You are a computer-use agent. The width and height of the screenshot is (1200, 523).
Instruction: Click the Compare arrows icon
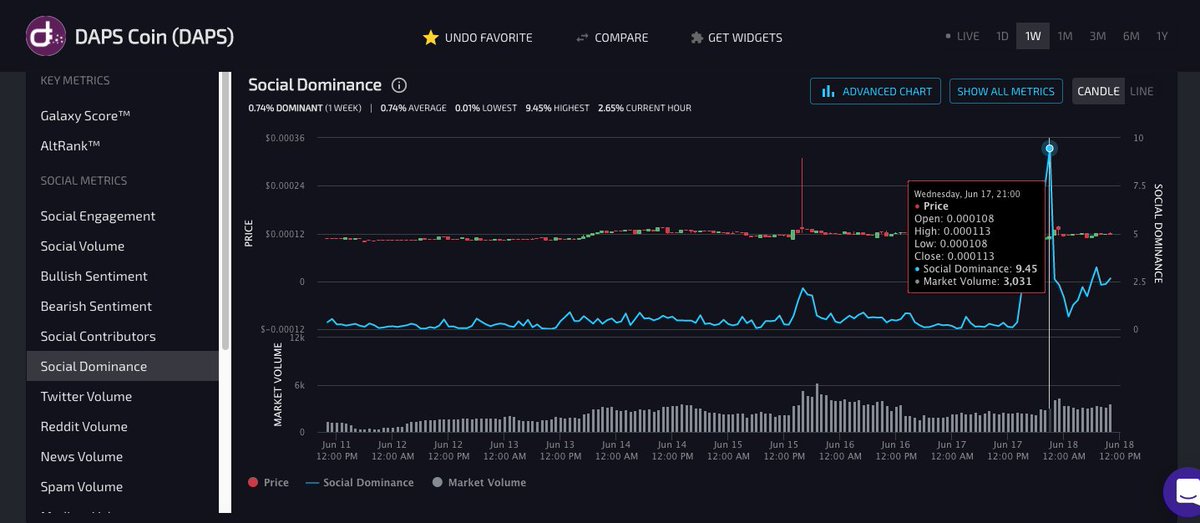tap(582, 38)
